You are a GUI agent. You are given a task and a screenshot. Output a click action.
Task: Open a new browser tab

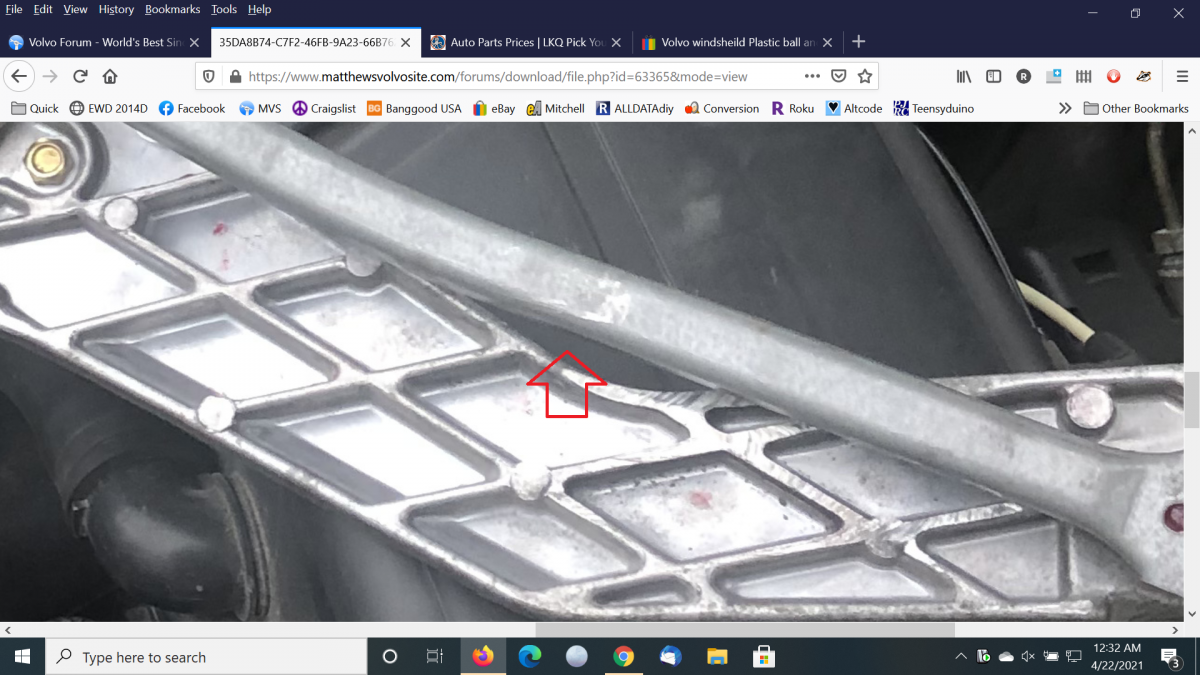(858, 42)
